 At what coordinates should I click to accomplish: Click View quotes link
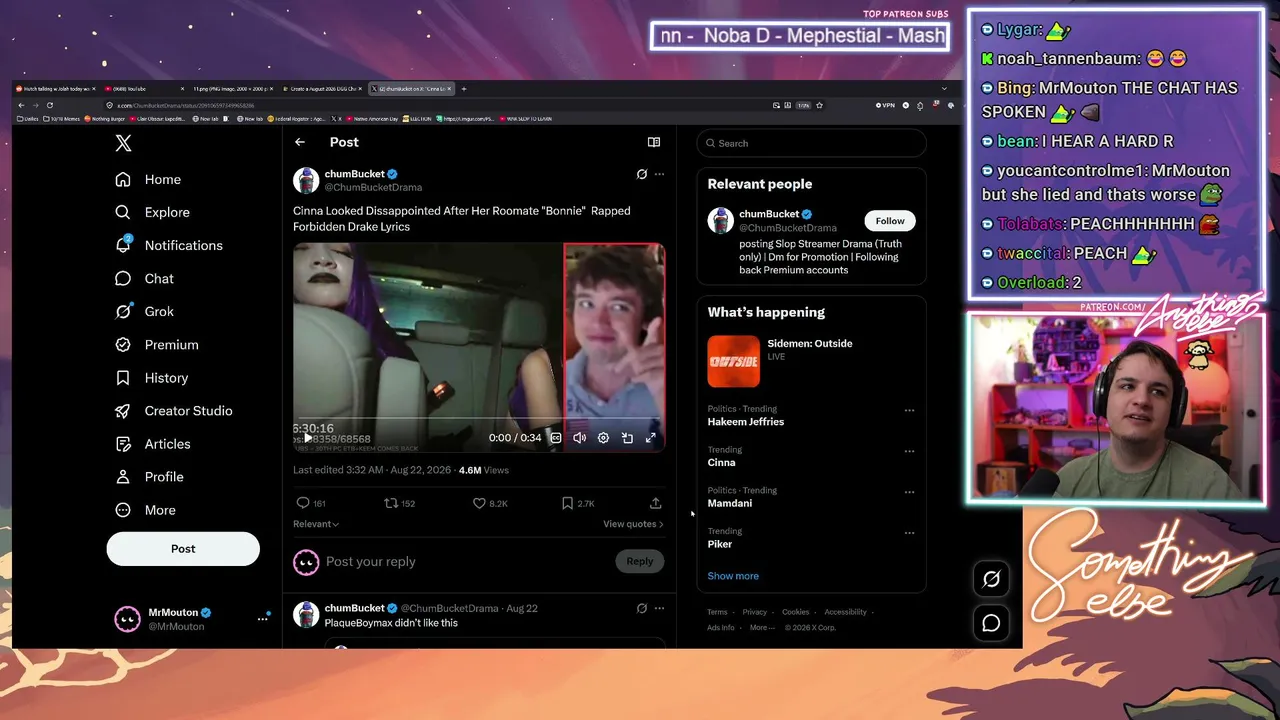coord(633,524)
